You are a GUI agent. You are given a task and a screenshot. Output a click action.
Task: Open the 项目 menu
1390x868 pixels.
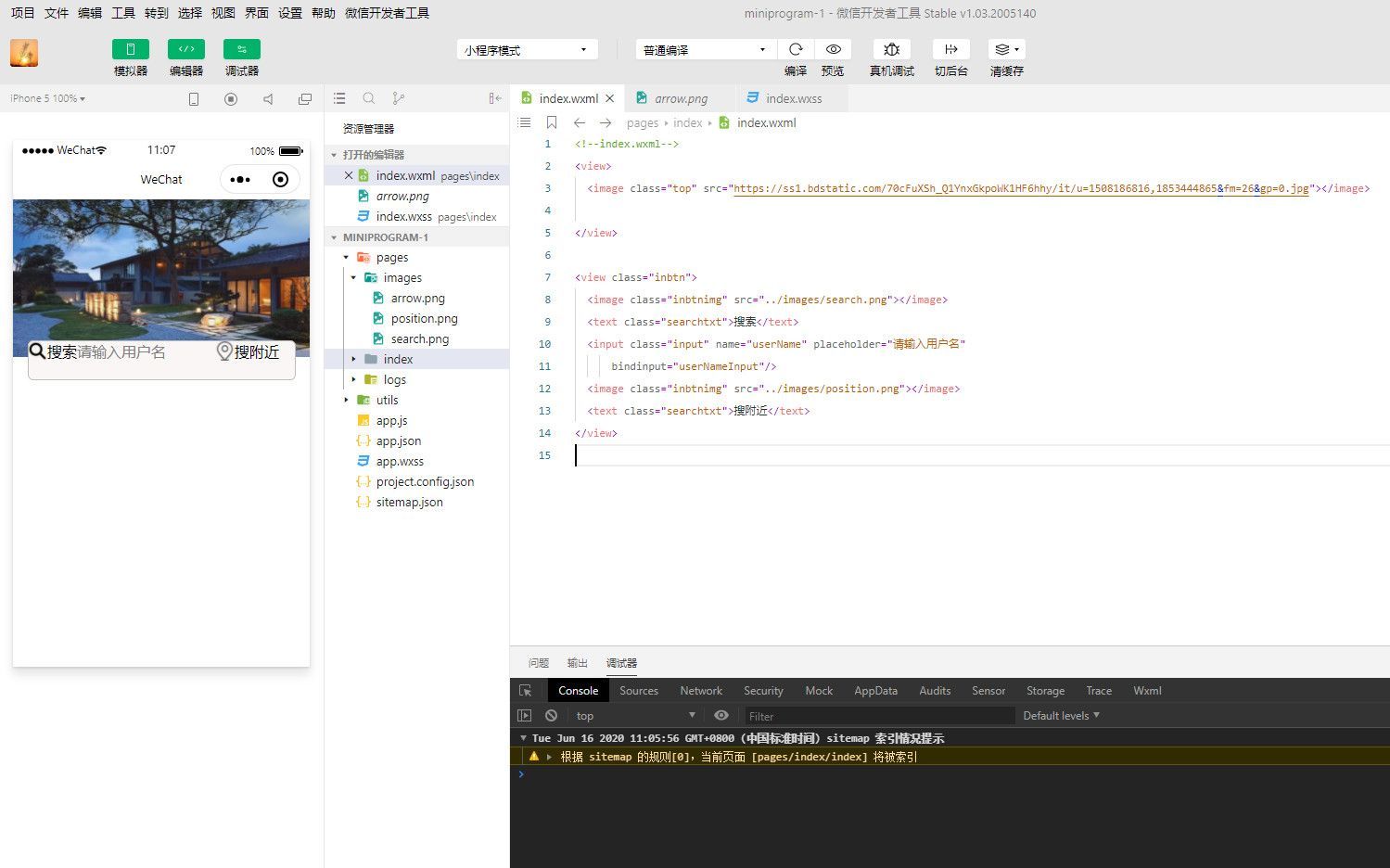coord(22,13)
